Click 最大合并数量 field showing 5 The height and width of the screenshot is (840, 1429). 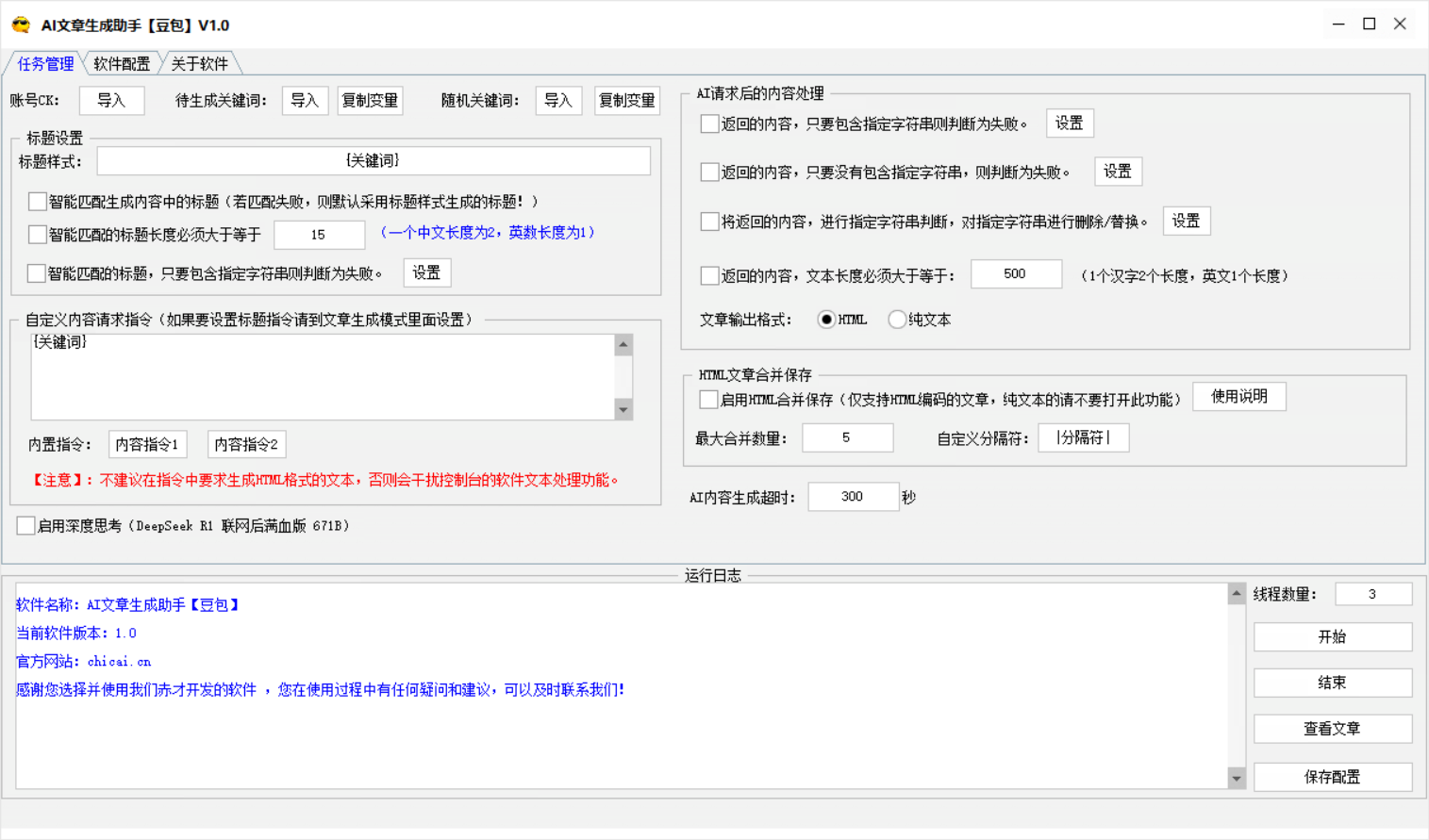tap(847, 438)
